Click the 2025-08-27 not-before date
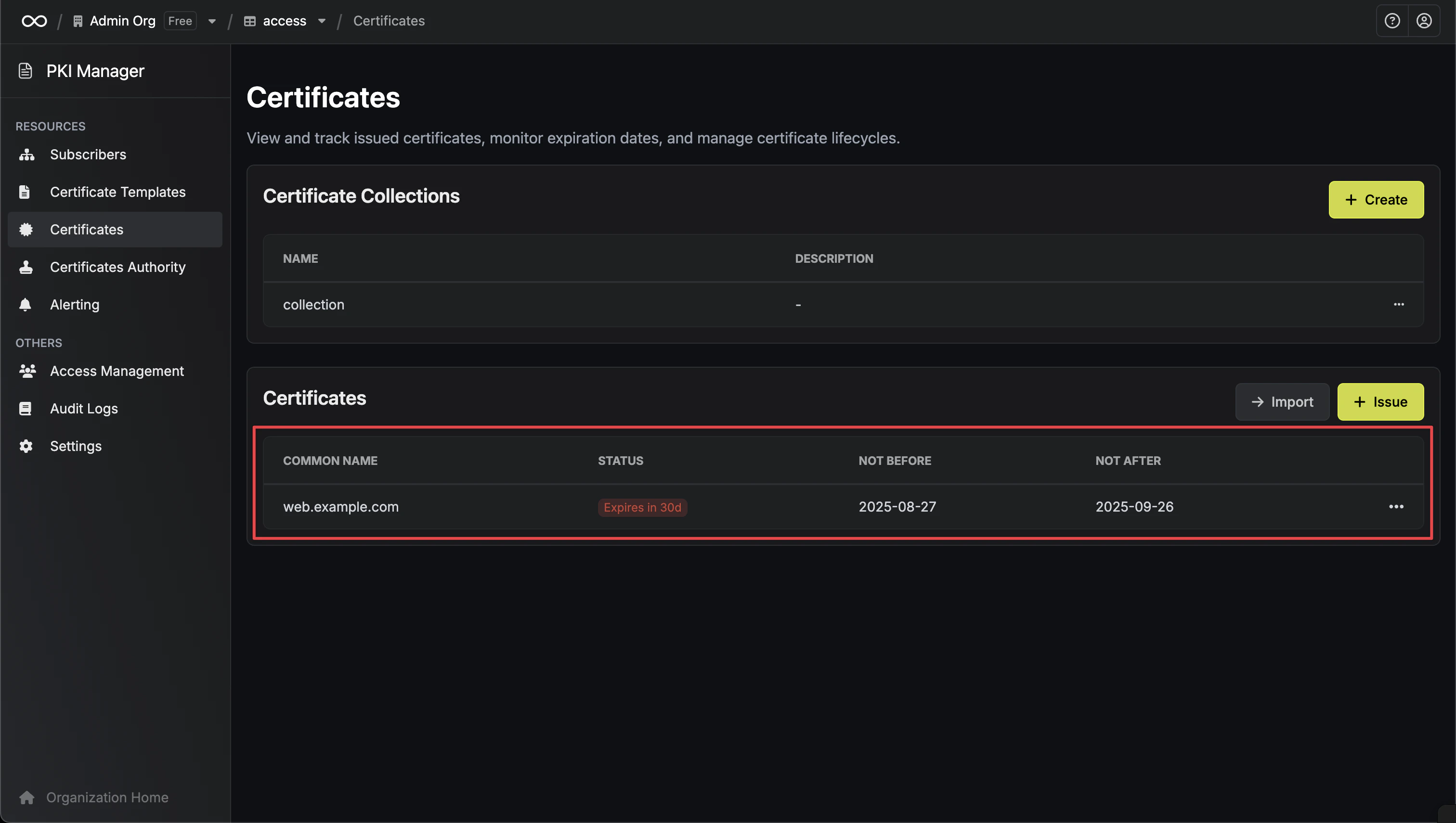 897,507
